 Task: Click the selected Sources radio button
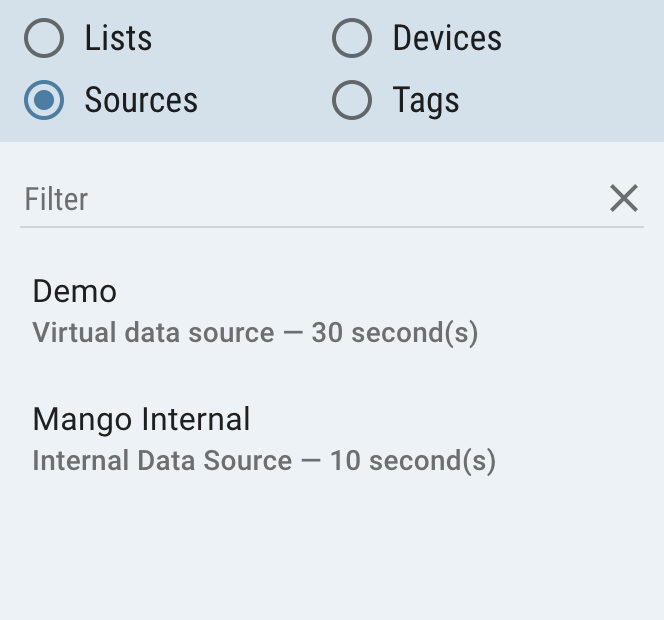pos(44,100)
